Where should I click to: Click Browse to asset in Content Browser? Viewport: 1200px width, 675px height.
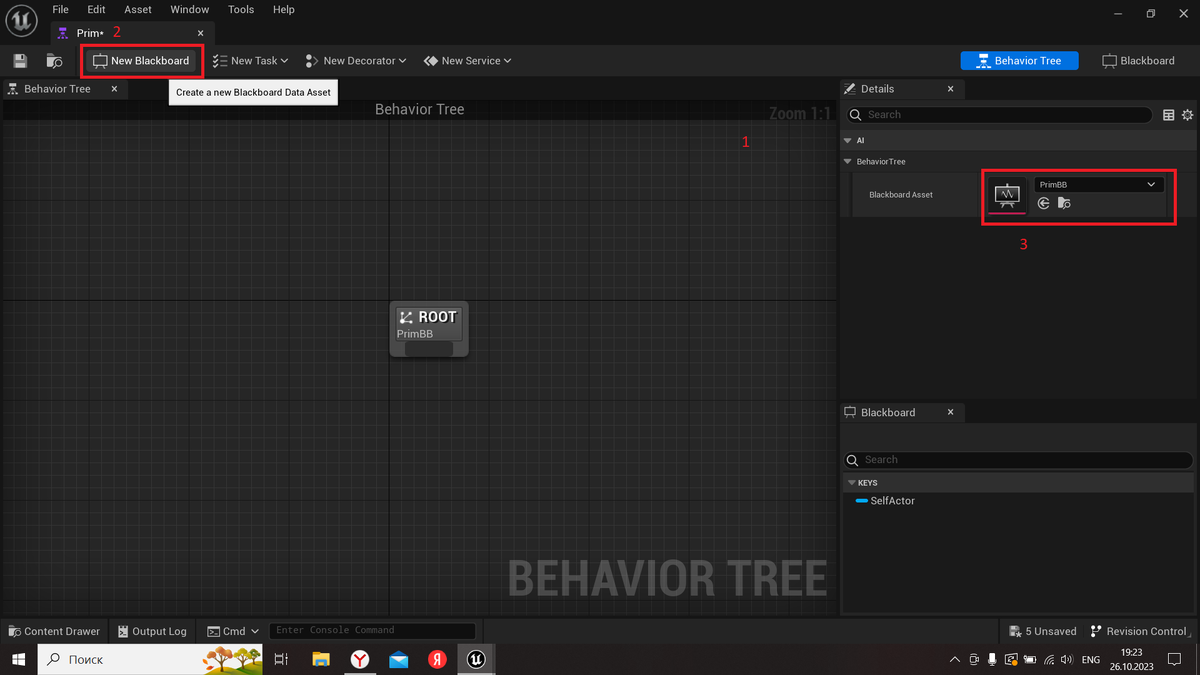tap(55, 61)
